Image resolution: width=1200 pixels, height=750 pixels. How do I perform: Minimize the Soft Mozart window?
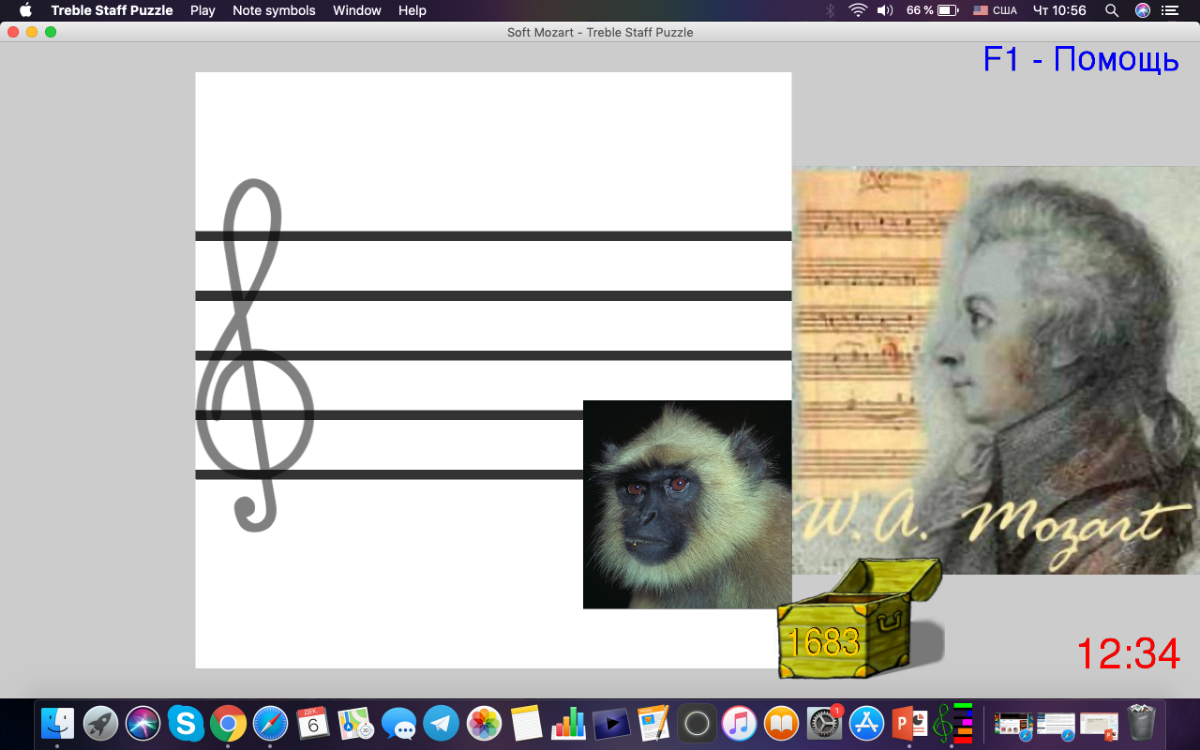32,32
